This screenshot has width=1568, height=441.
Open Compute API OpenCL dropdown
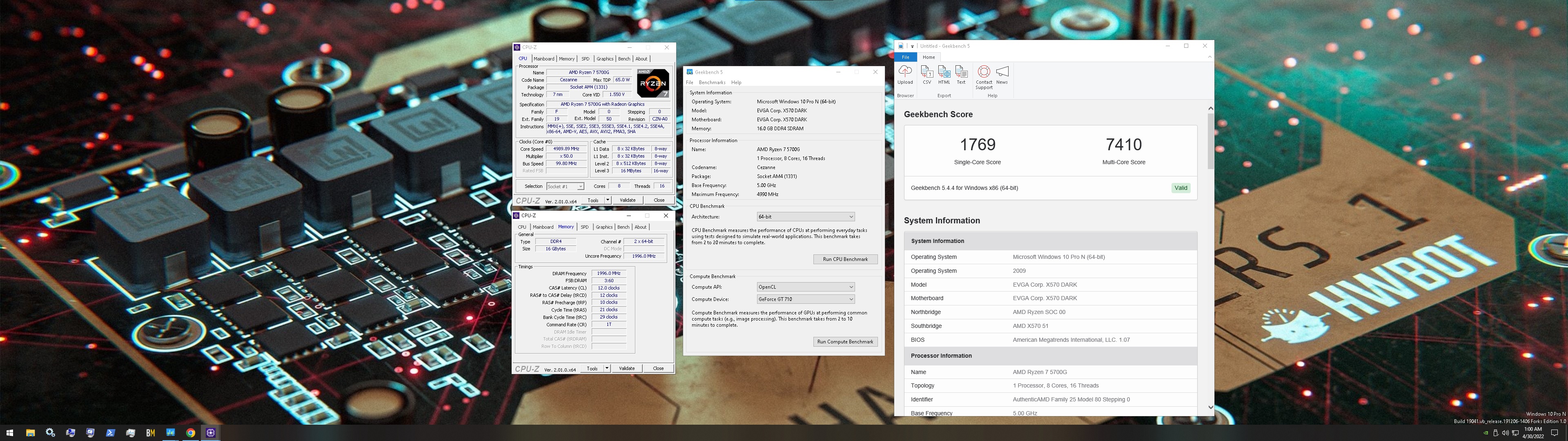(805, 287)
